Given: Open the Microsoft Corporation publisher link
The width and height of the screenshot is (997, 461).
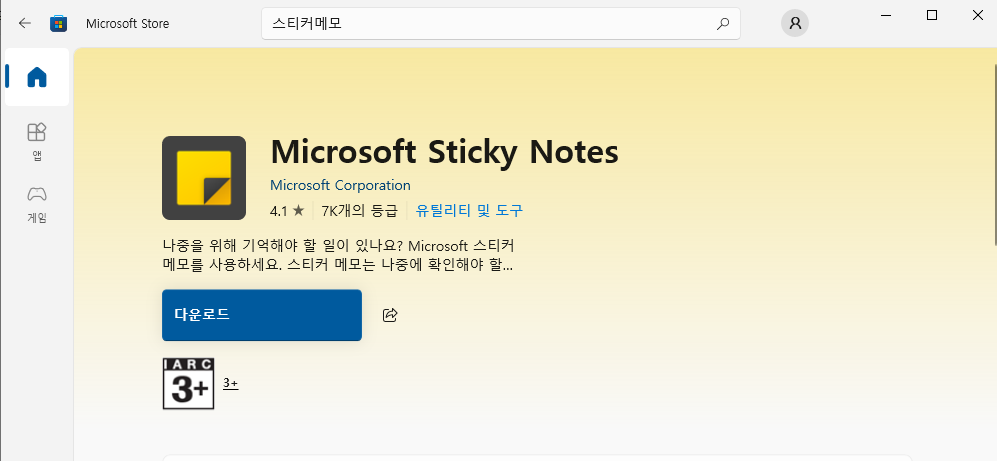Looking at the screenshot, I should [x=340, y=185].
